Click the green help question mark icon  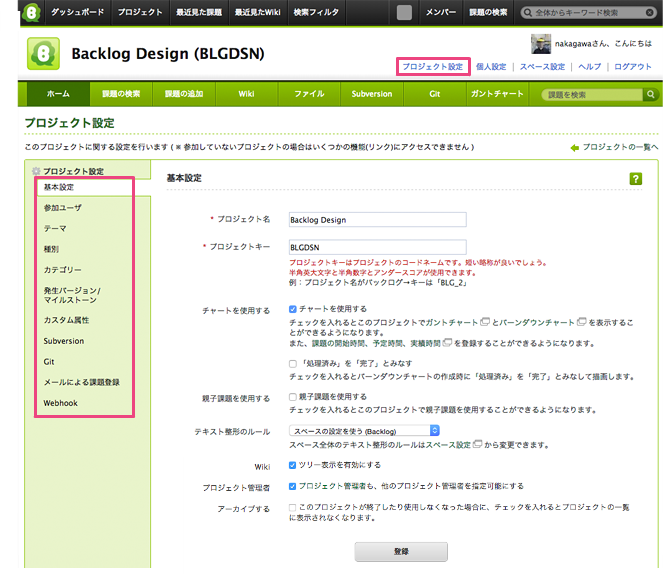[636, 179]
